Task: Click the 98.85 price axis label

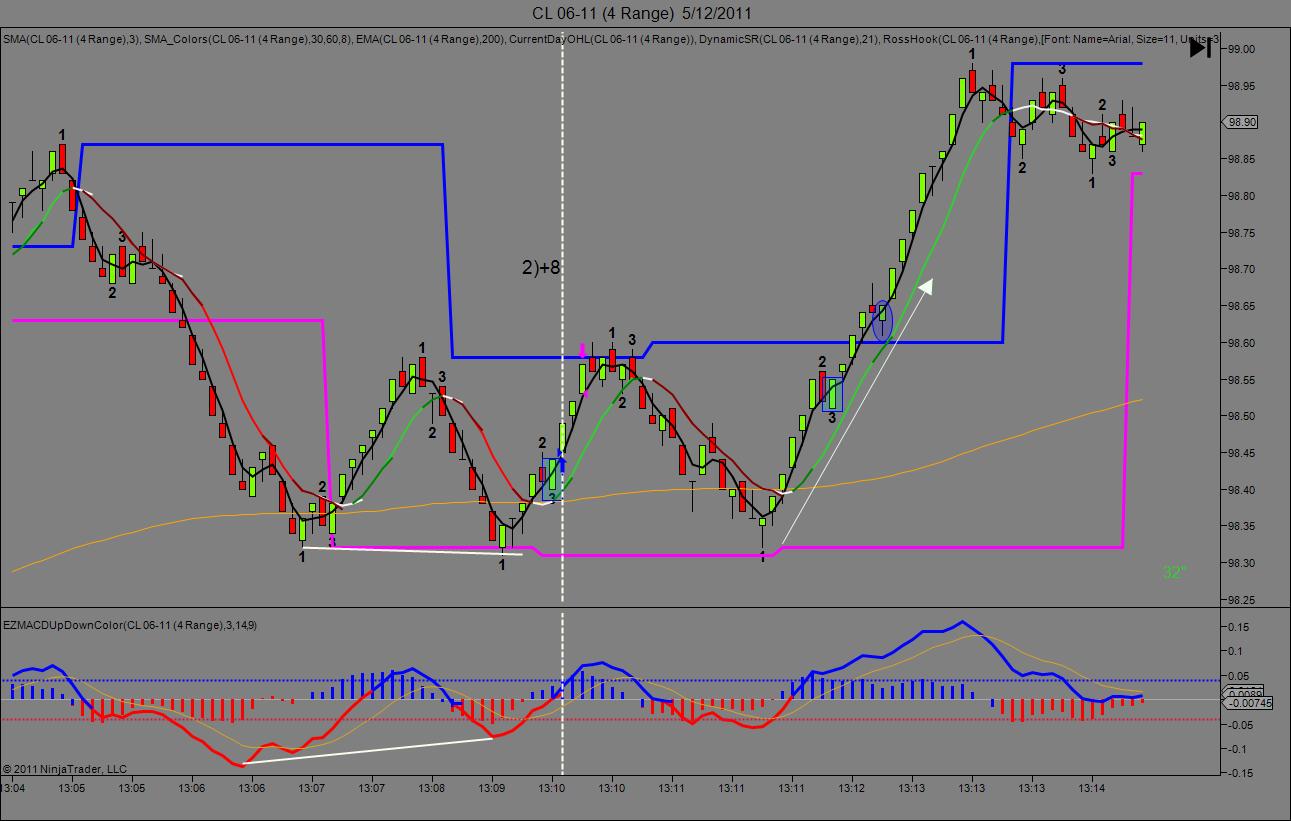Action: (1242, 159)
